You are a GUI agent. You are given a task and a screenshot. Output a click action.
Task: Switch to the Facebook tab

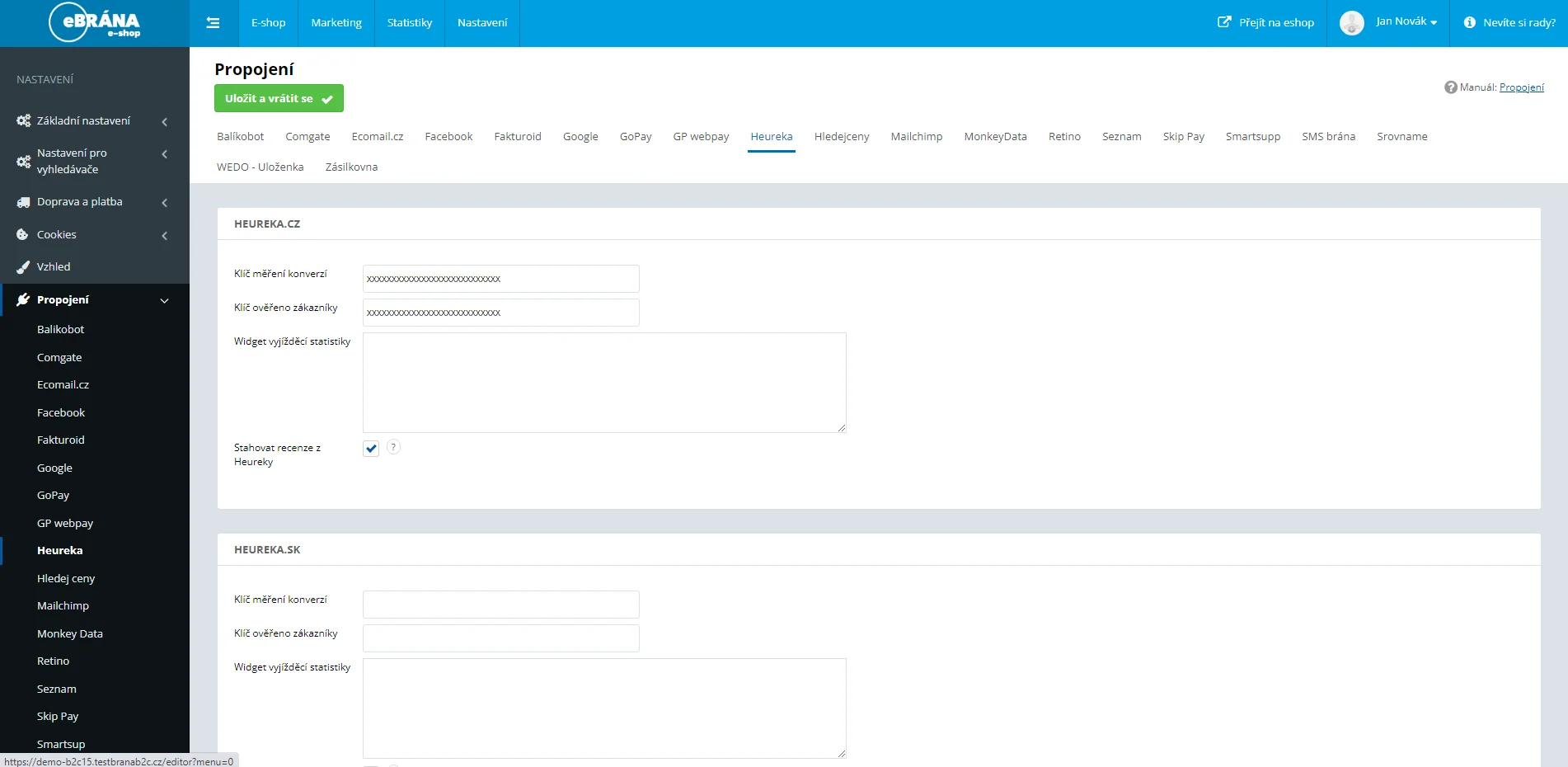tap(448, 137)
